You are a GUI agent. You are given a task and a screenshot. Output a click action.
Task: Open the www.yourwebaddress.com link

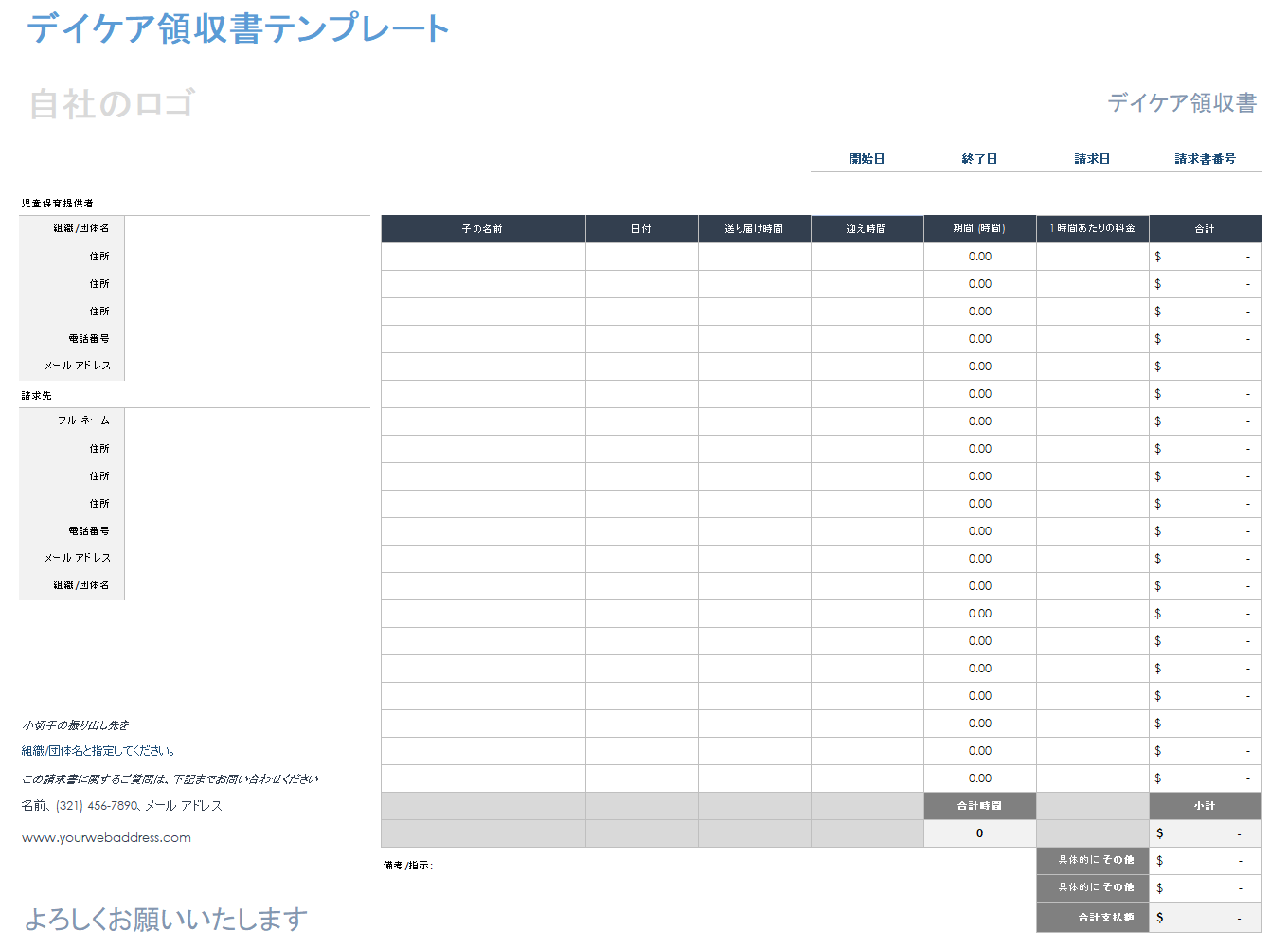click(106, 838)
